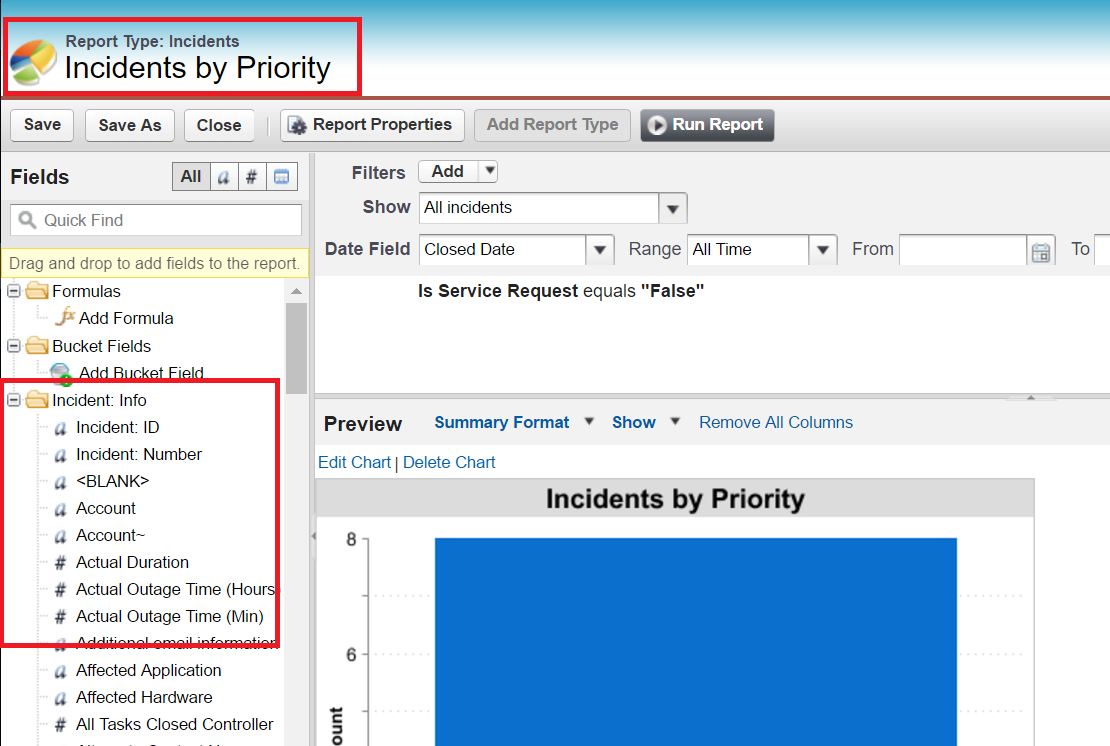Open Report Properties using the gear icon

(297, 124)
